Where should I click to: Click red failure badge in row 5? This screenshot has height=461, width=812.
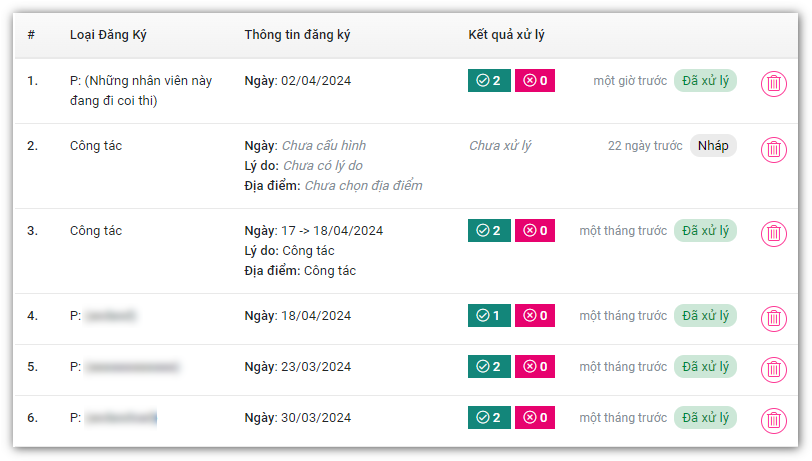535,367
